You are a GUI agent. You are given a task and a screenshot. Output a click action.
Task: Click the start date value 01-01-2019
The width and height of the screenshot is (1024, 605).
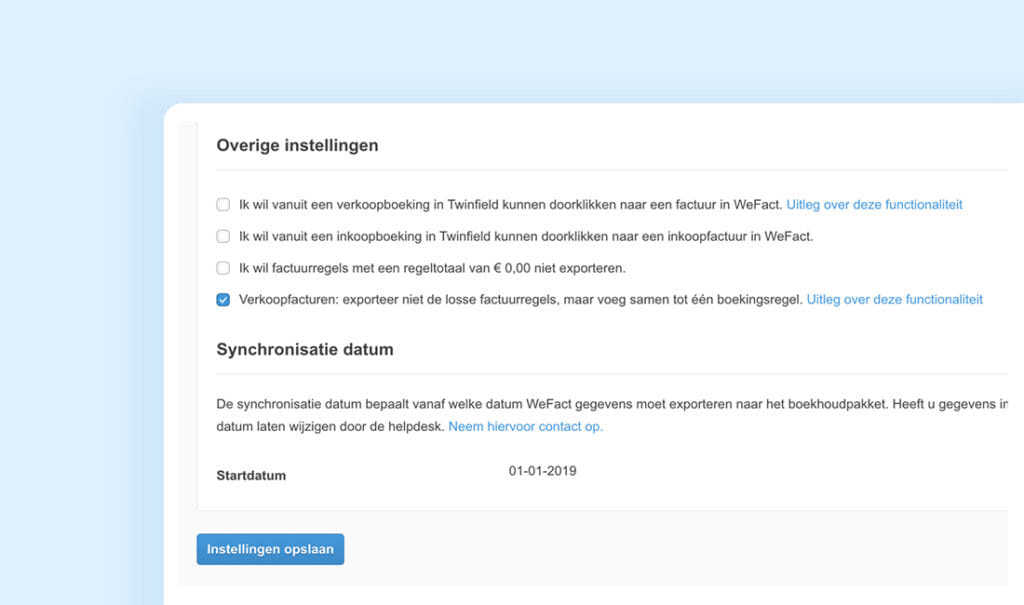pyautogui.click(x=542, y=471)
